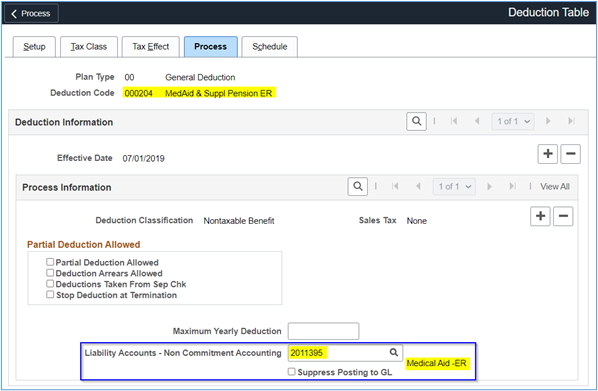Open the Tax Effect tab
The image size is (598, 391).
pos(151,47)
